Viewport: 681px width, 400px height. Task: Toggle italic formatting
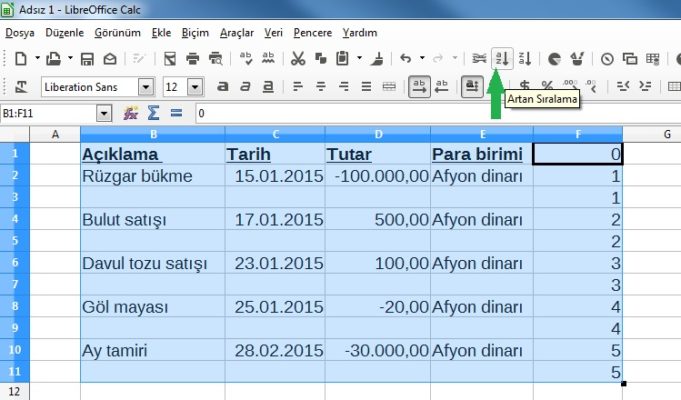pos(246,87)
